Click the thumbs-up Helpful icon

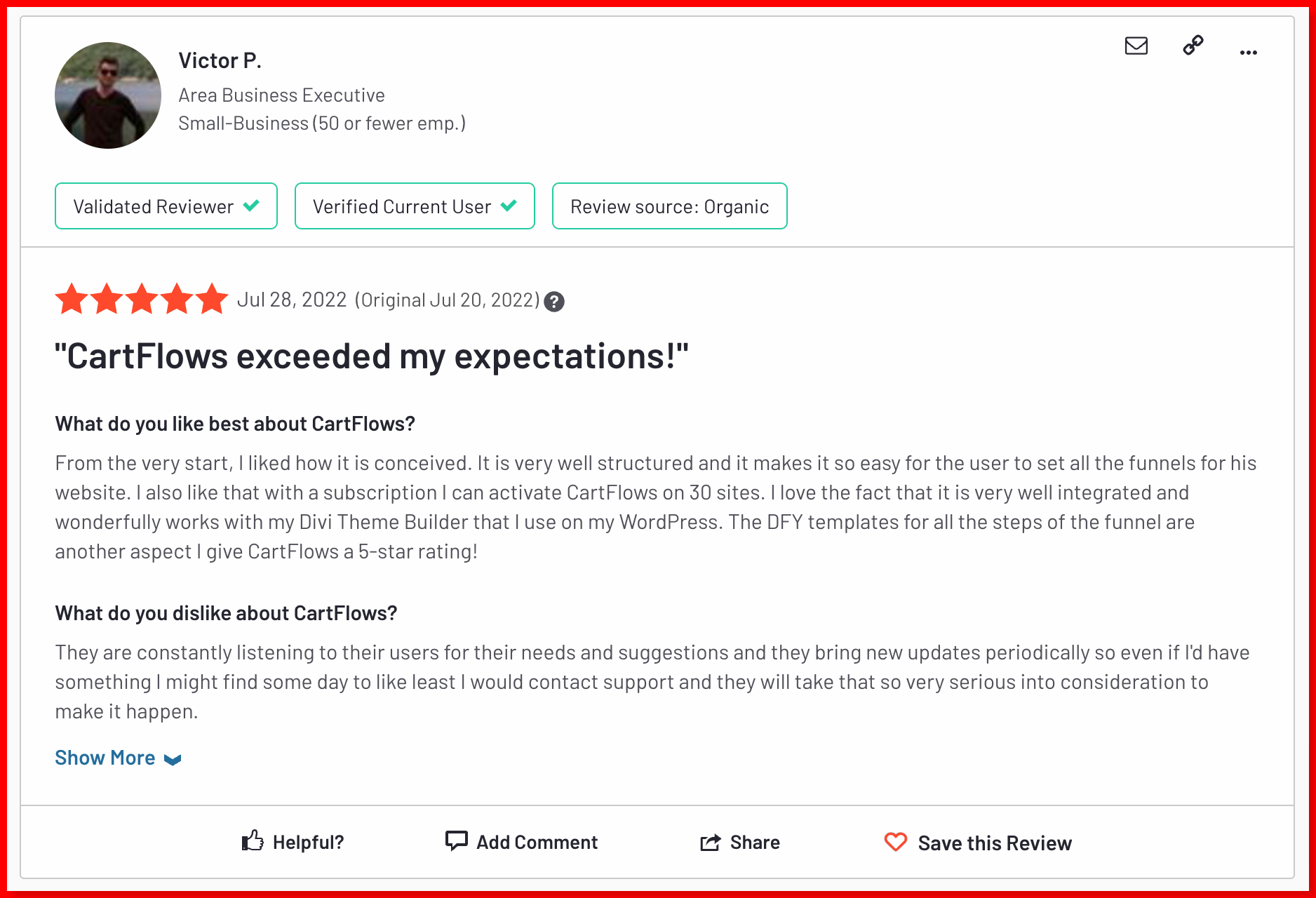pos(253,840)
